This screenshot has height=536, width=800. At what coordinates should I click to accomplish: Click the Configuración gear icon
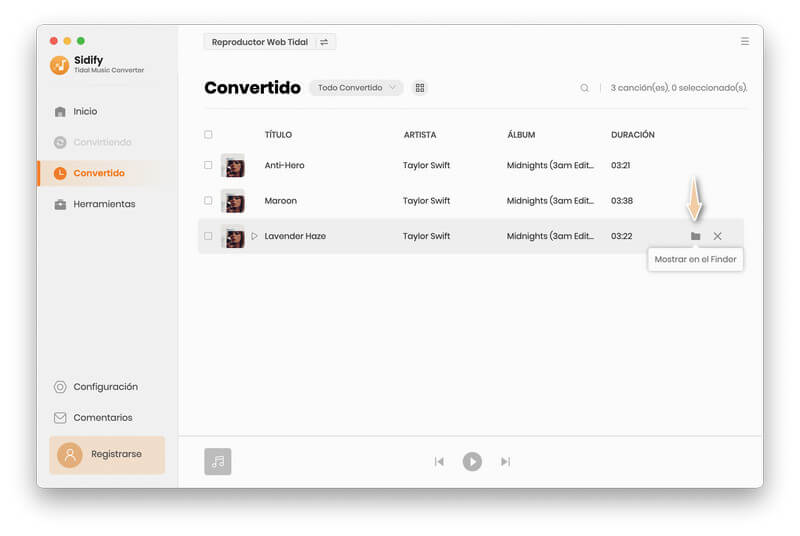point(60,387)
